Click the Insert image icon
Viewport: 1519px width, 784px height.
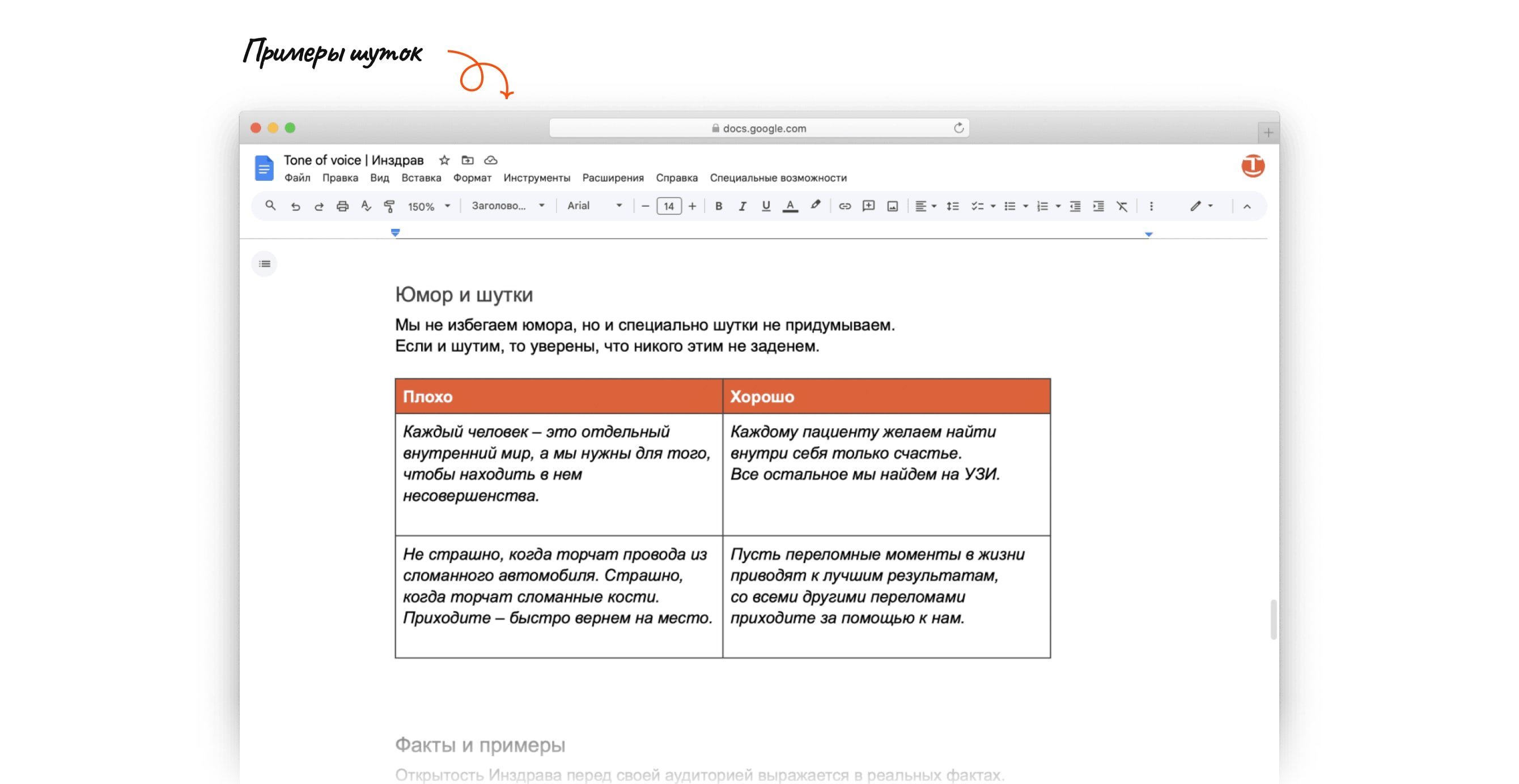[892, 206]
